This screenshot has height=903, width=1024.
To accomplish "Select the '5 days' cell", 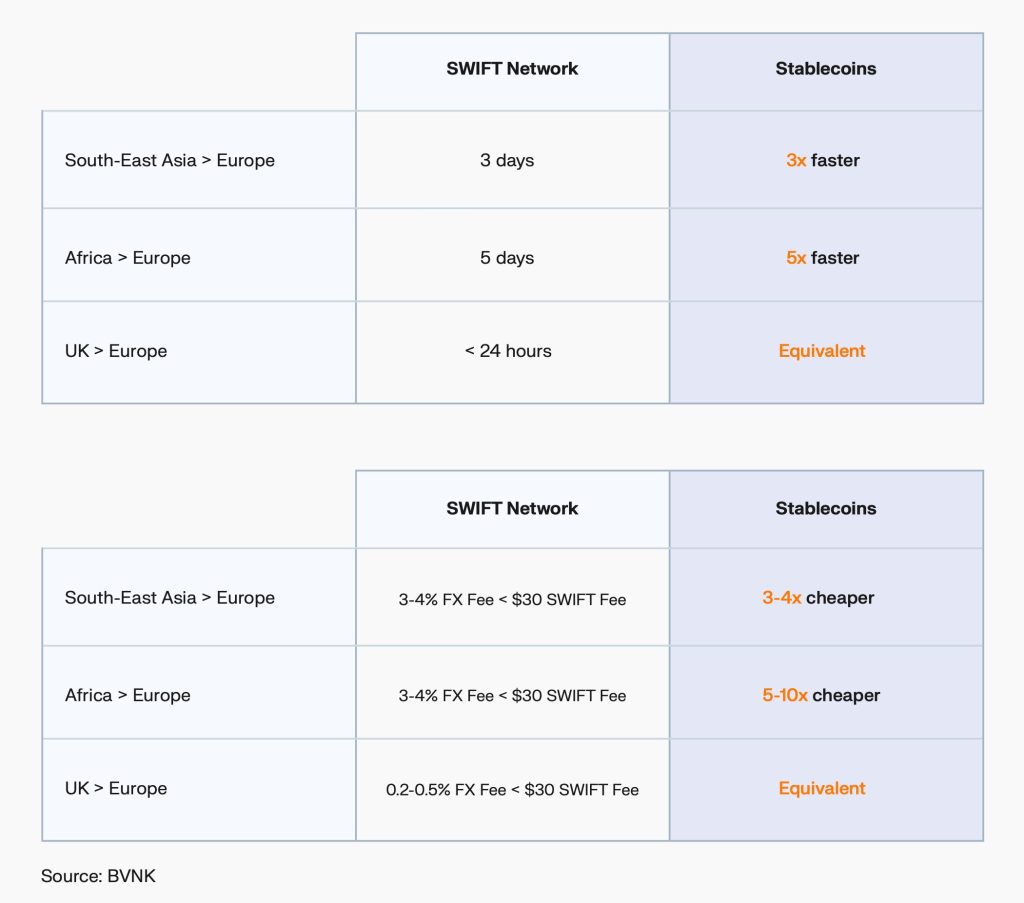I will (x=513, y=255).
